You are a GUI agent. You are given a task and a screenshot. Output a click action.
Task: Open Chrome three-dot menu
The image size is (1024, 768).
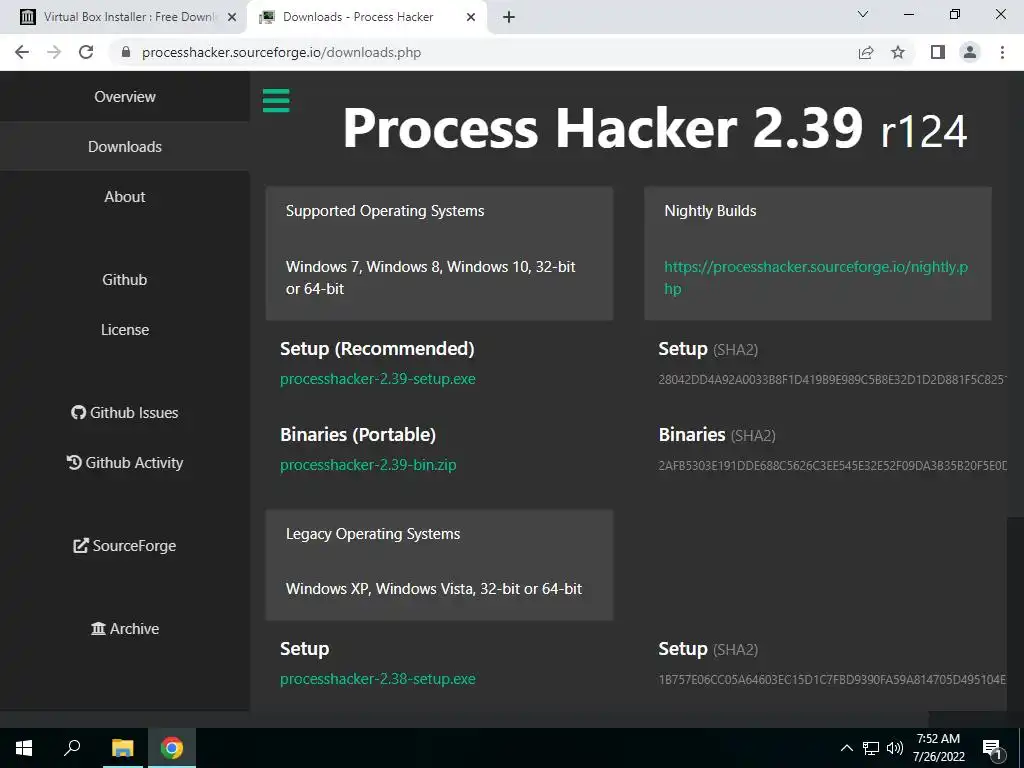pyautogui.click(x=1002, y=52)
